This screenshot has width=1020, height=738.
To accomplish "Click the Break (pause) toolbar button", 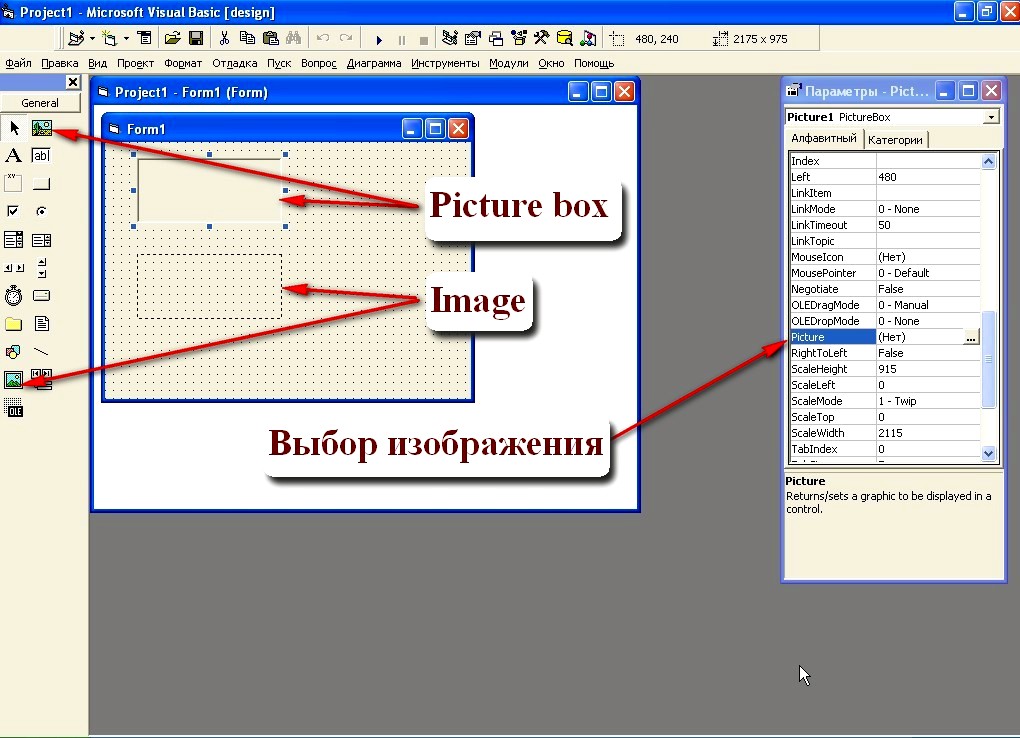I will [402, 39].
